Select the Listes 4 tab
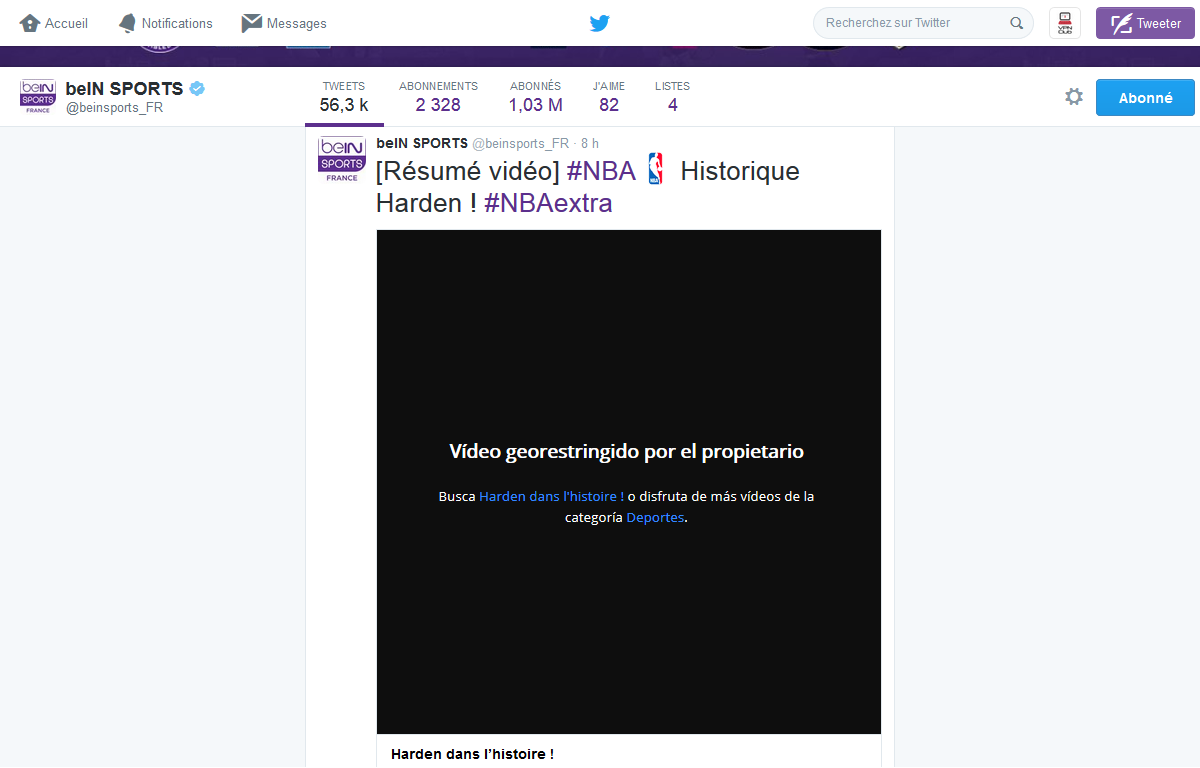 (672, 97)
